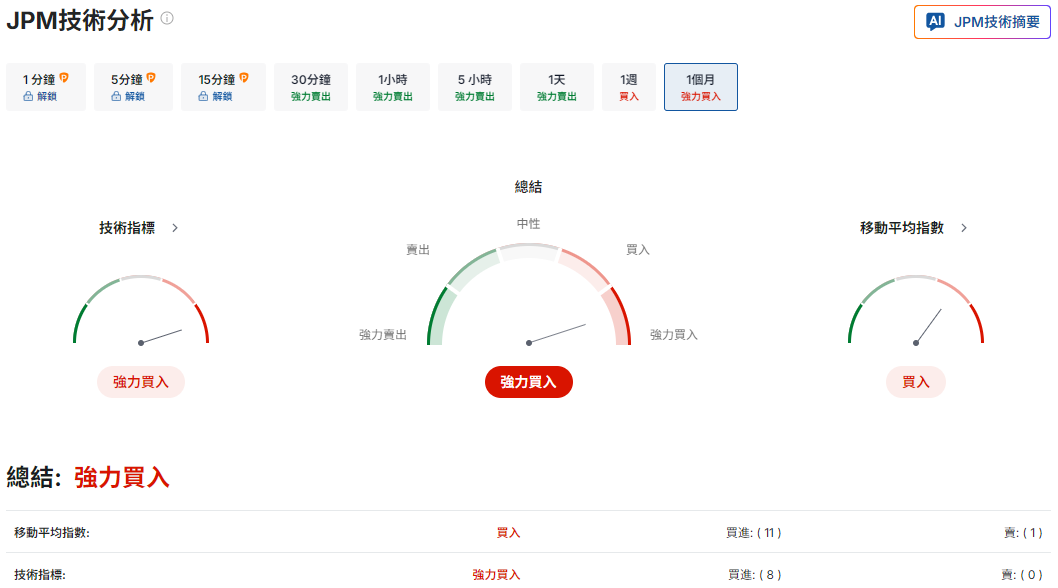
Task: Click the 買入 link in 移動平均指數 row
Action: pyautogui.click(x=508, y=532)
